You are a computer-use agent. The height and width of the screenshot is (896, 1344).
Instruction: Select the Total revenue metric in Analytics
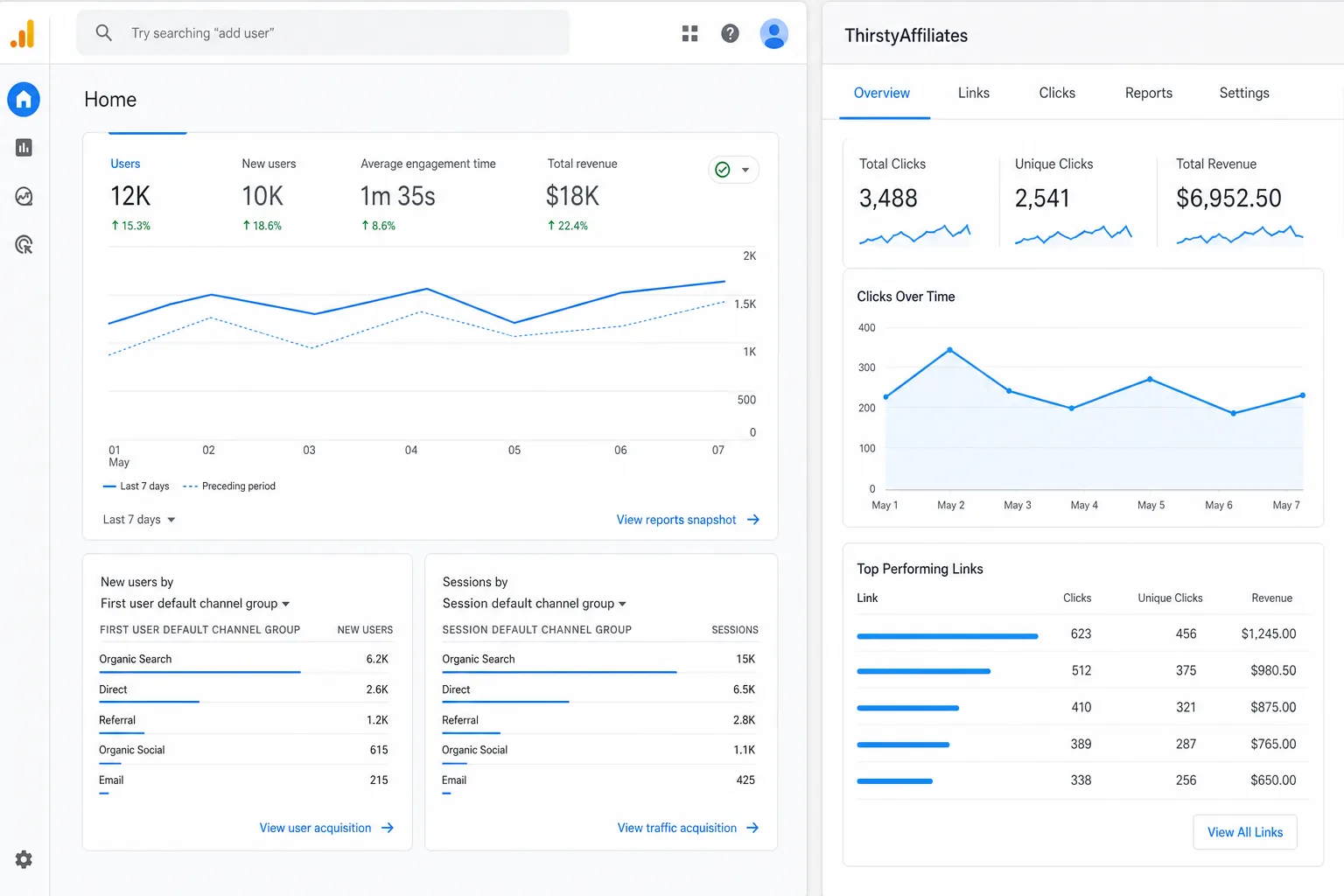tap(582, 193)
